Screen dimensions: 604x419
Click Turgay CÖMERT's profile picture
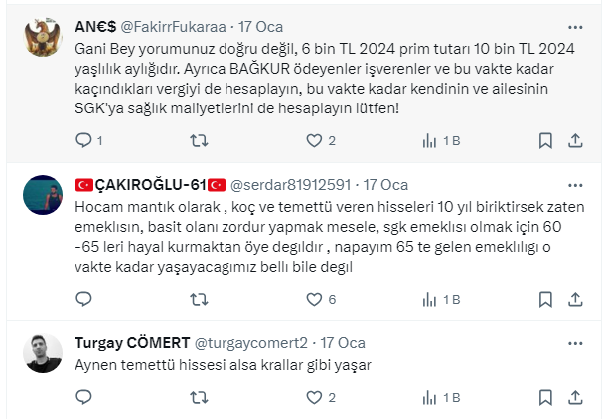coord(43,353)
